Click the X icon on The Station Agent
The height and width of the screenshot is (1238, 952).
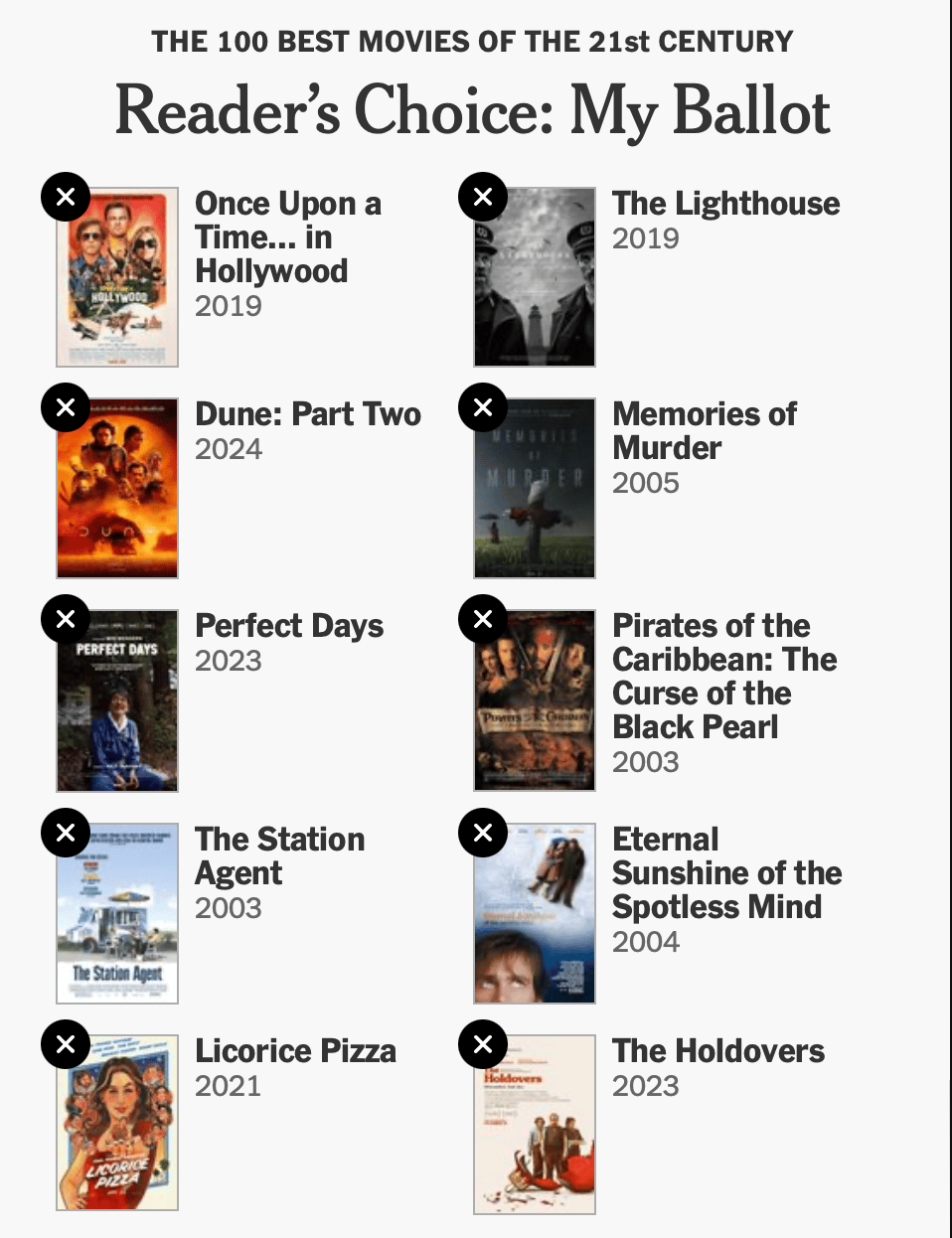[x=66, y=833]
